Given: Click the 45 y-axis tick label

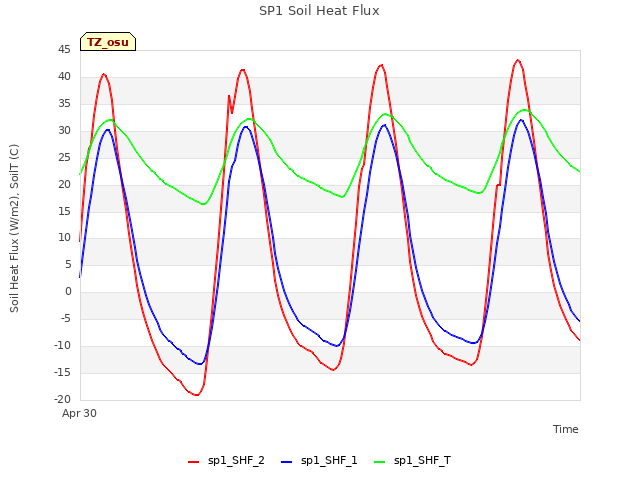Looking at the screenshot, I should (64, 50).
